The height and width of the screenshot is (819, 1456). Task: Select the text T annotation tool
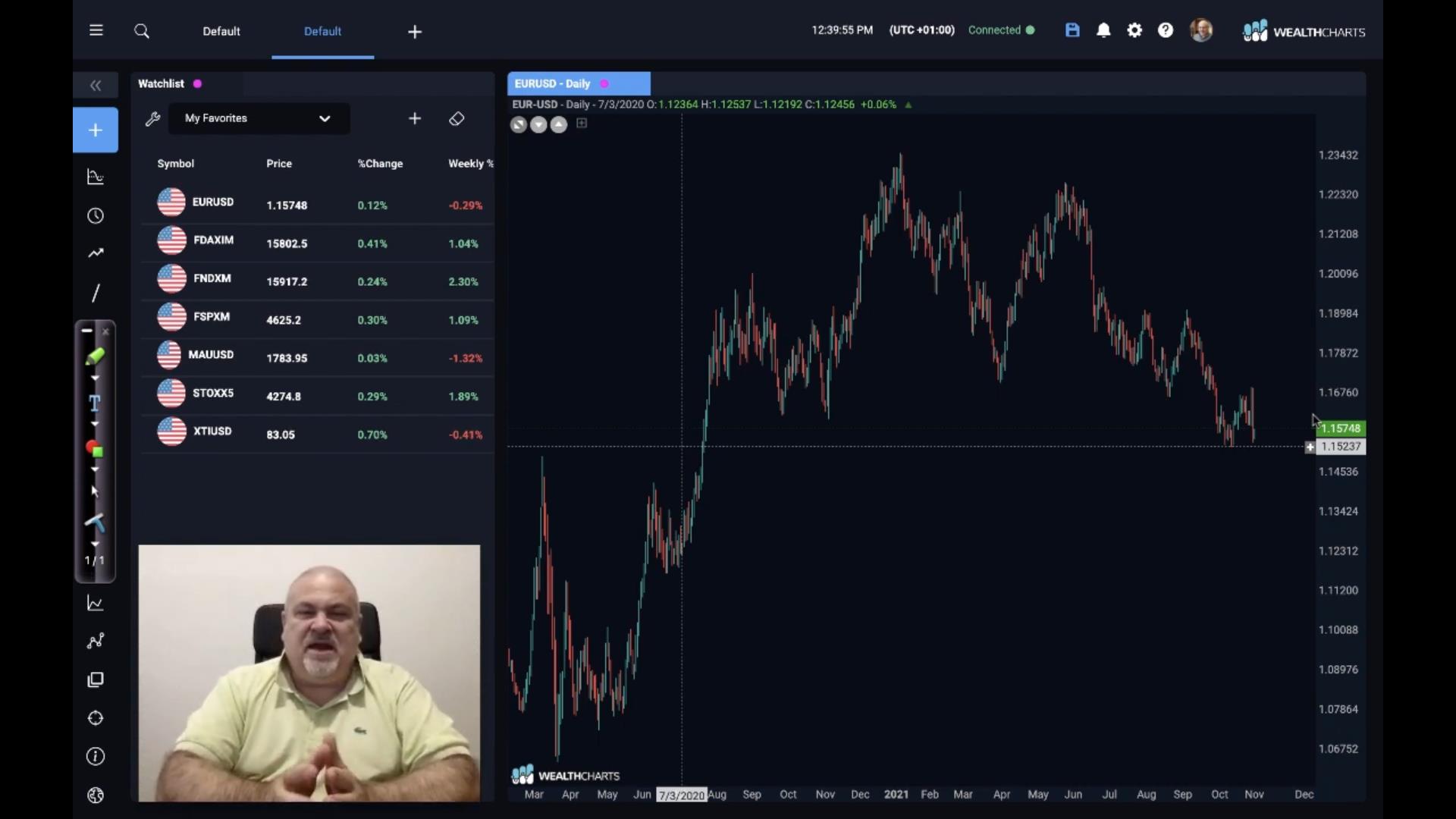[x=95, y=403]
